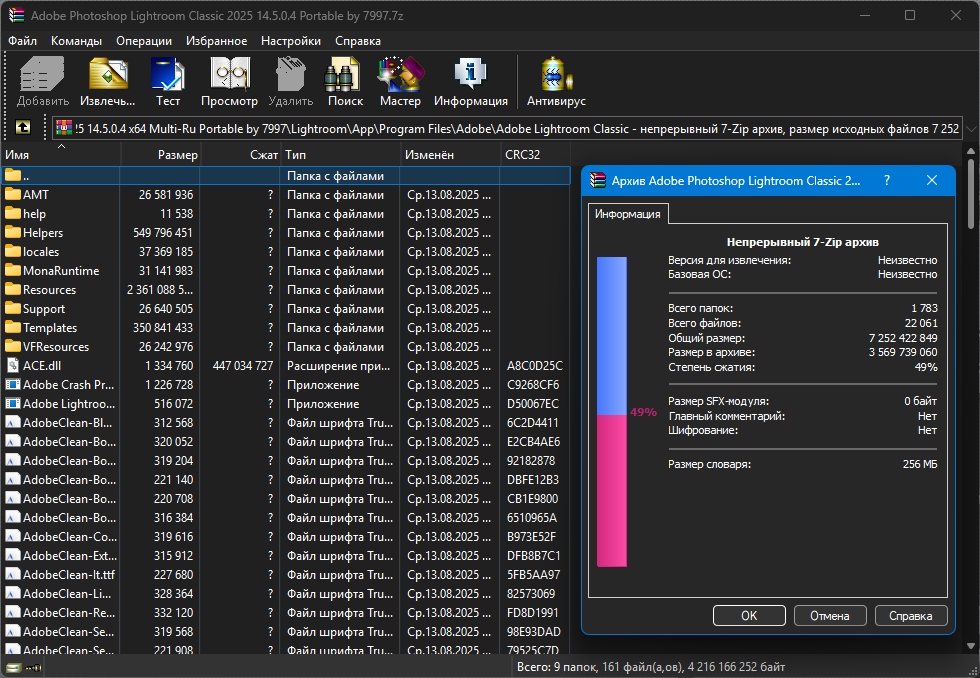Open the Справка menu in the menu bar
Image resolution: width=980 pixels, height=678 pixels.
358,41
